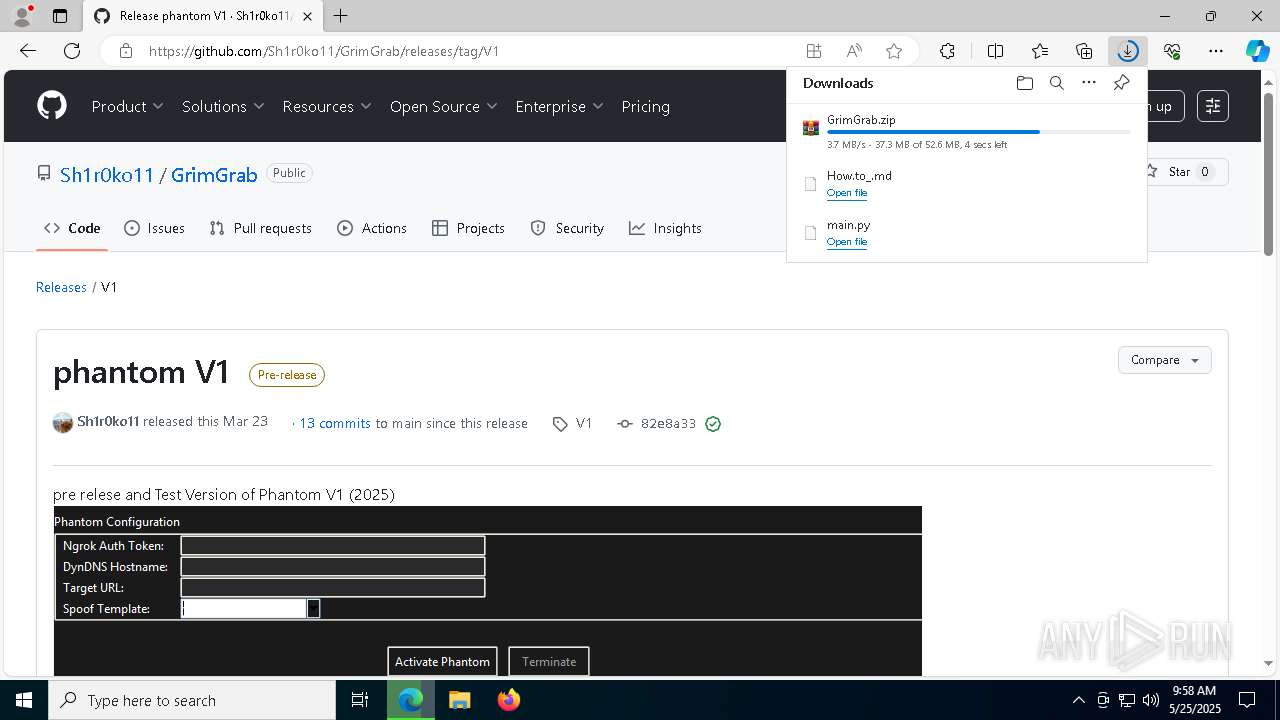Click Open file under How.to_.md
This screenshot has height=720, width=1280.
click(847, 193)
